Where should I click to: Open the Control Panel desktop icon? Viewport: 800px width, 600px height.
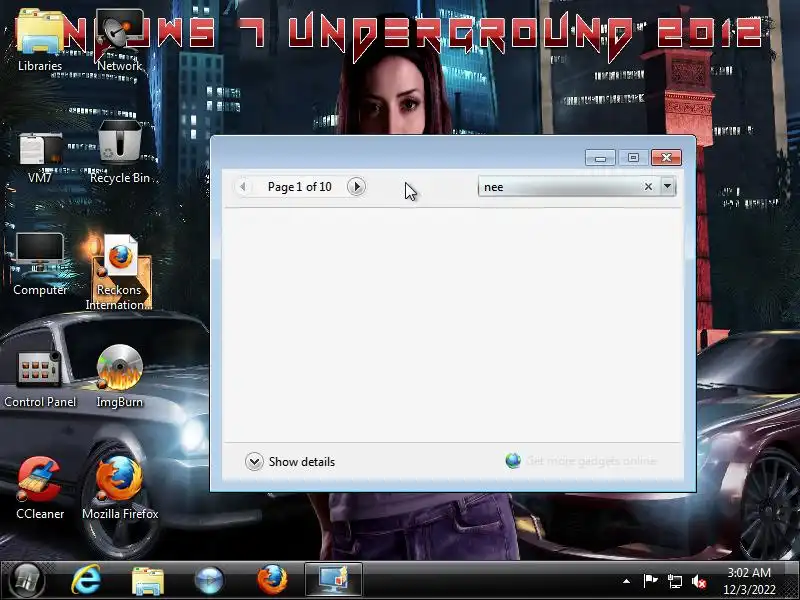(x=40, y=378)
